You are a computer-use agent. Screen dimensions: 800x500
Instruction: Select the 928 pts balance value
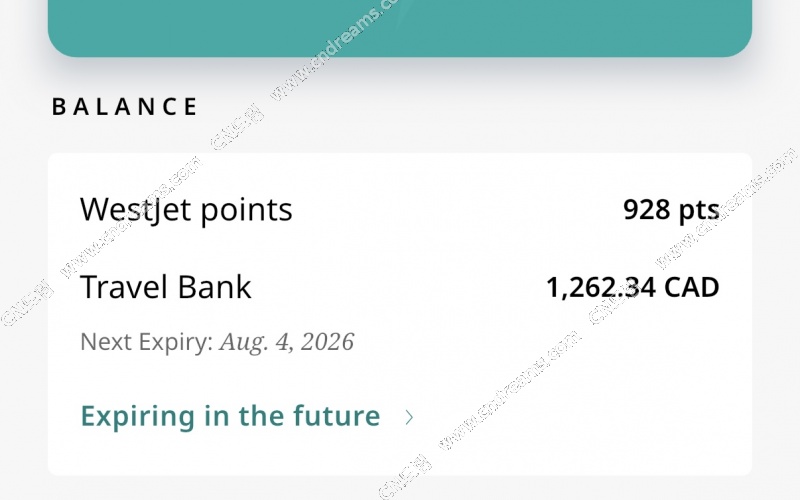670,210
